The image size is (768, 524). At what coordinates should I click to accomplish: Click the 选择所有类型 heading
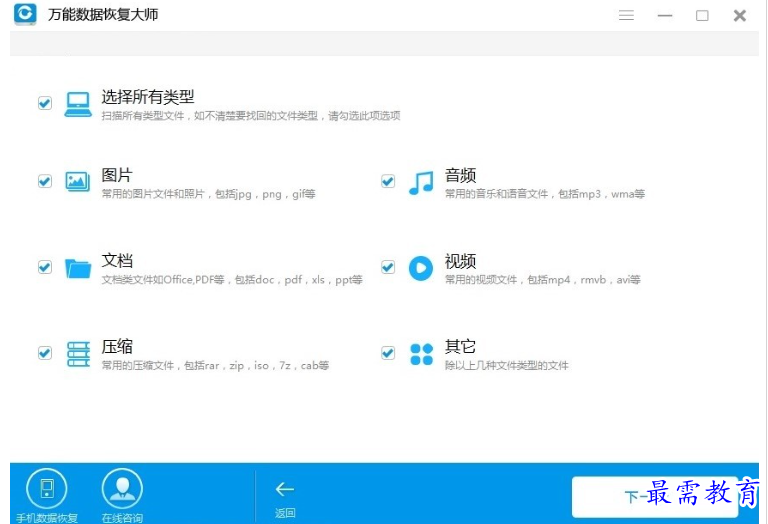coord(148,97)
